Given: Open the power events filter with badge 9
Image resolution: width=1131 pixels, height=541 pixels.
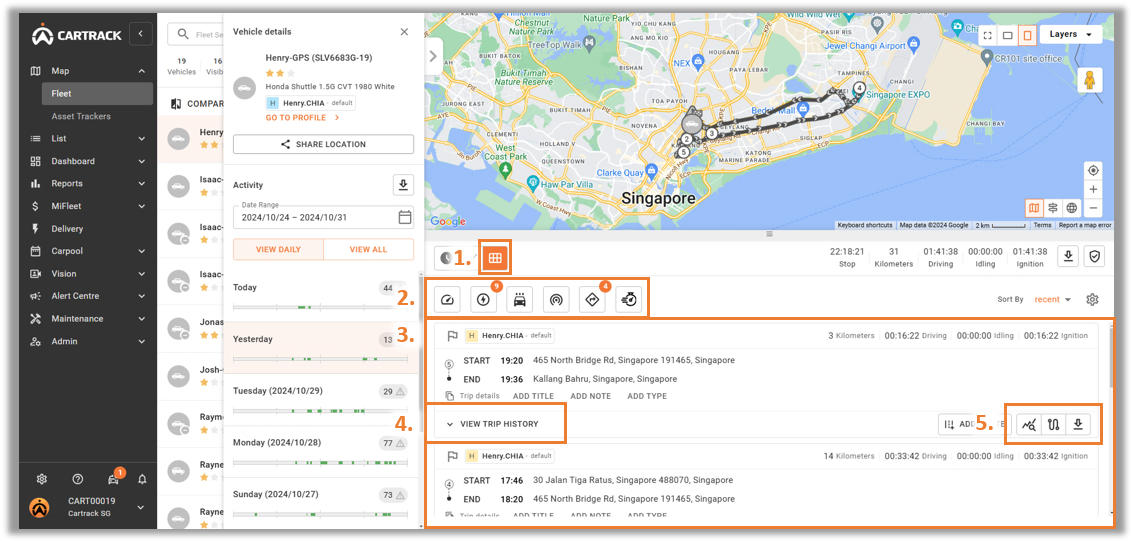Looking at the screenshot, I should pos(483,300).
